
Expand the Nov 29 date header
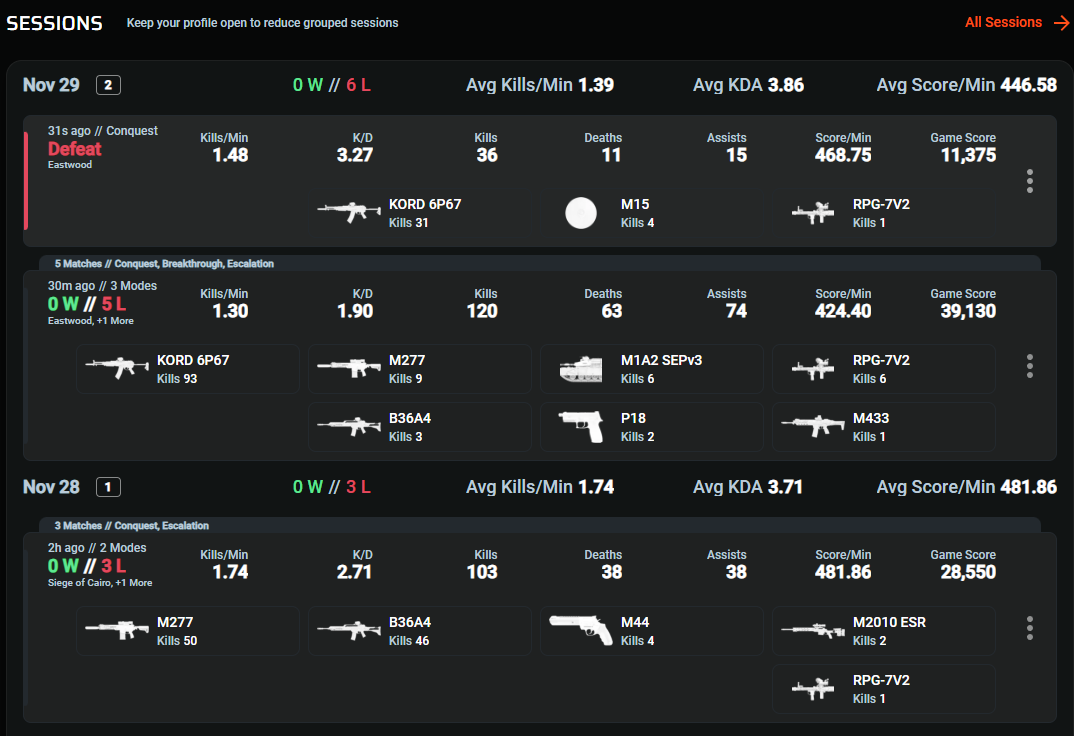click(x=51, y=85)
